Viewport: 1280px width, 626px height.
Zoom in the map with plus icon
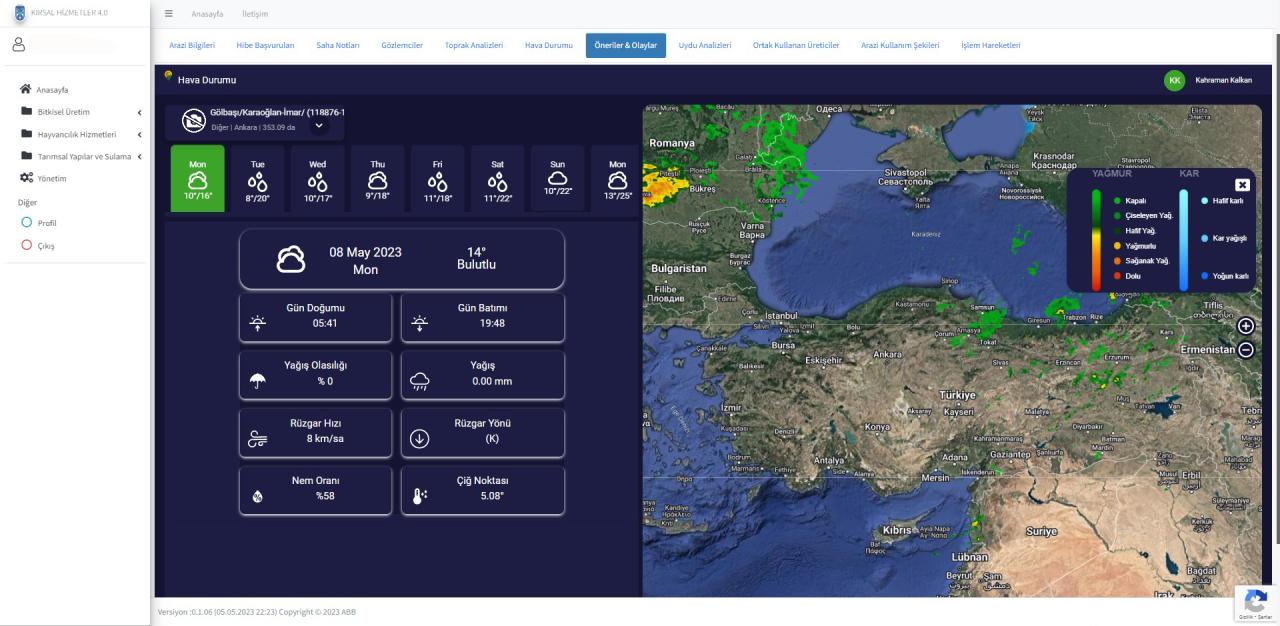1245,326
